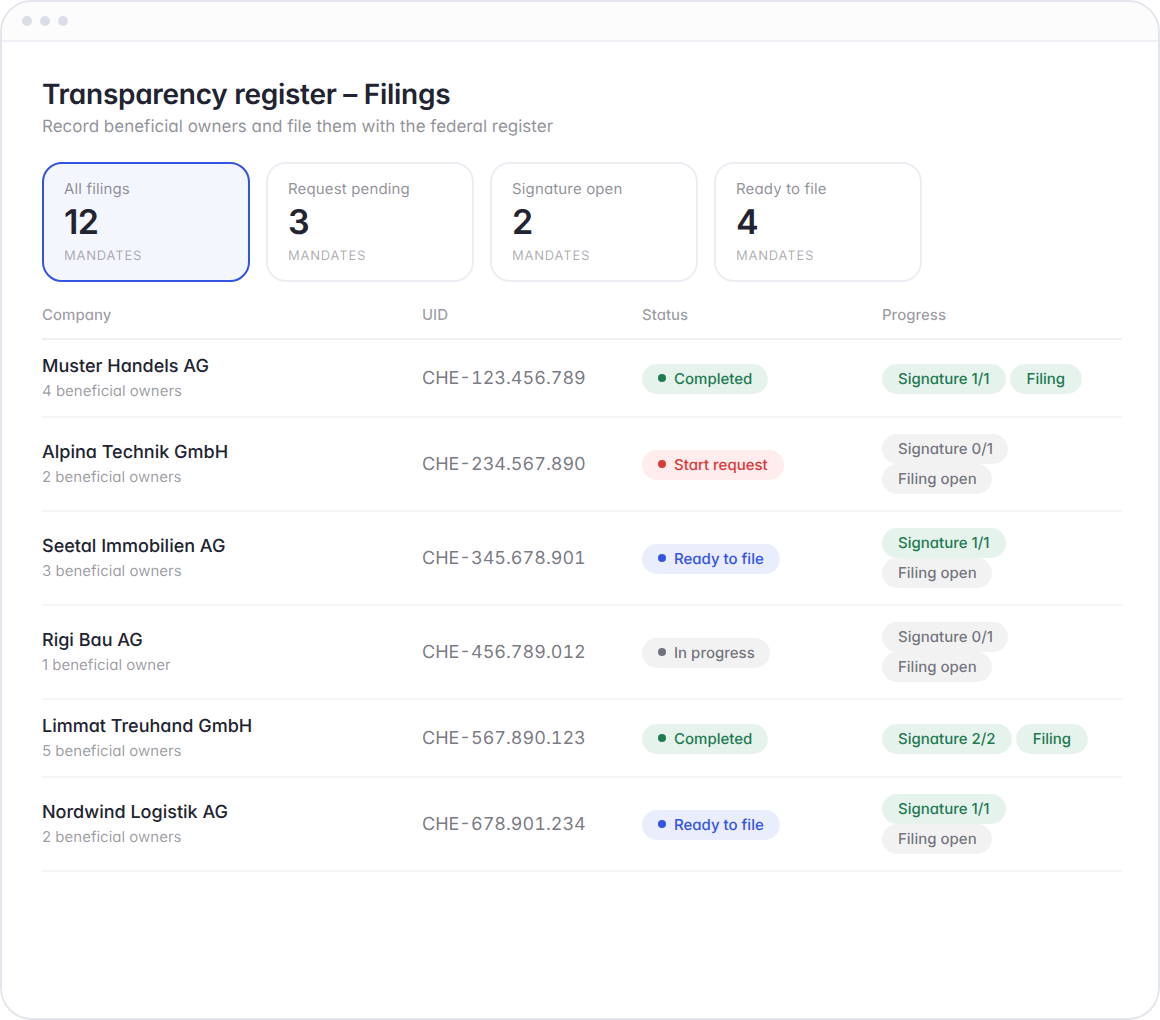This screenshot has width=1160, height=1020.
Task: Click Completed status of Limmat Treuhand GmbH
Action: click(705, 739)
